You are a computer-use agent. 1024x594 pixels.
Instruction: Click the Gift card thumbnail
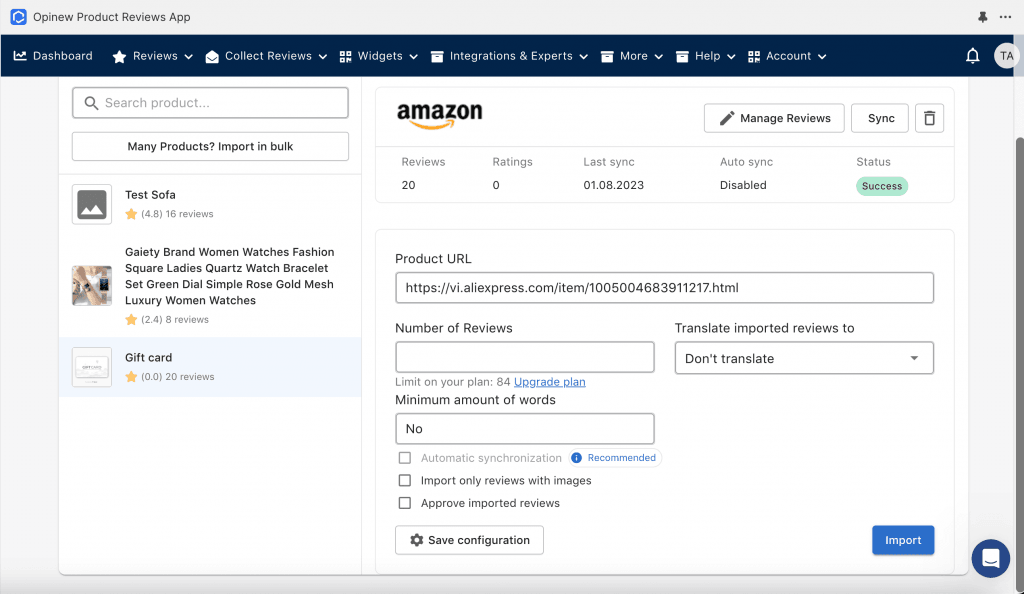(91, 367)
